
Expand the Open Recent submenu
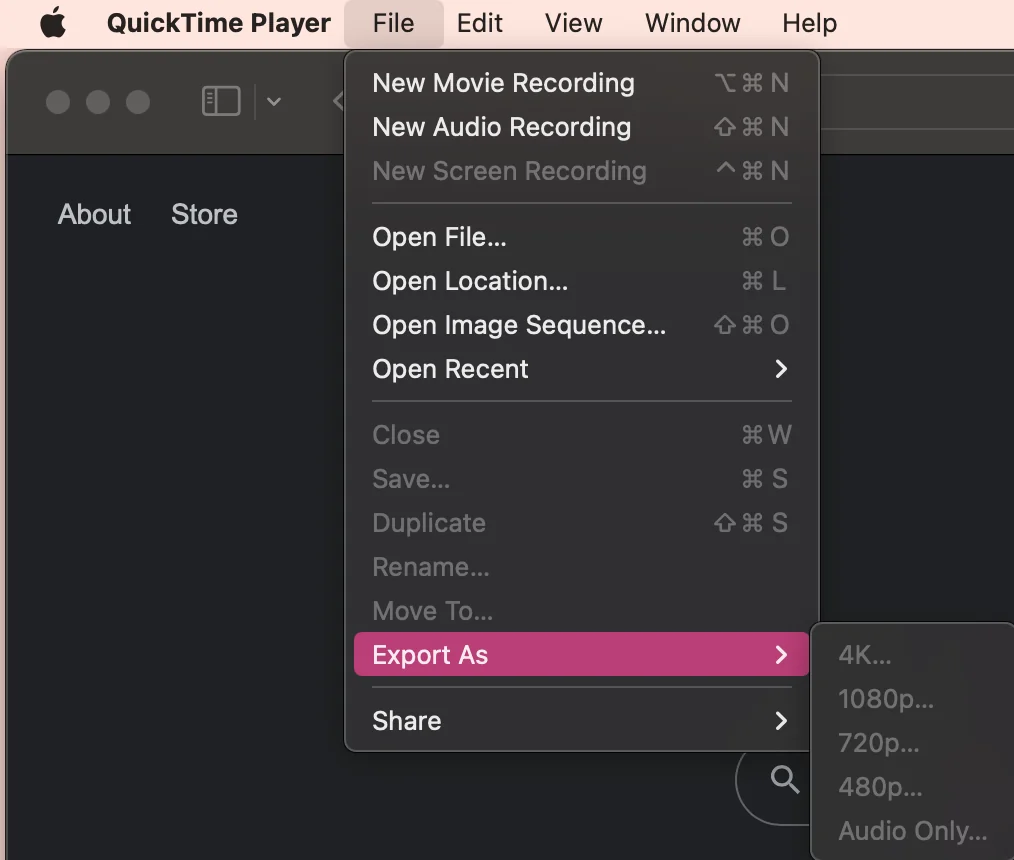click(x=581, y=369)
